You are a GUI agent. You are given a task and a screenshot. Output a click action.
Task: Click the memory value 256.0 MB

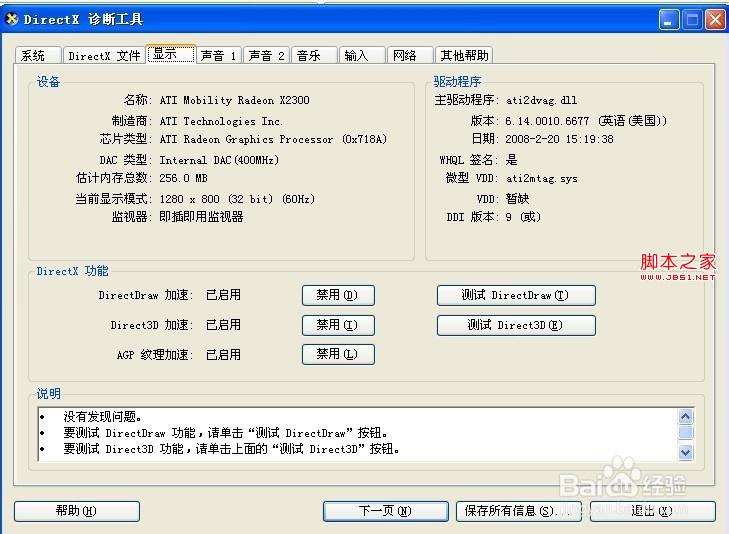pos(183,178)
